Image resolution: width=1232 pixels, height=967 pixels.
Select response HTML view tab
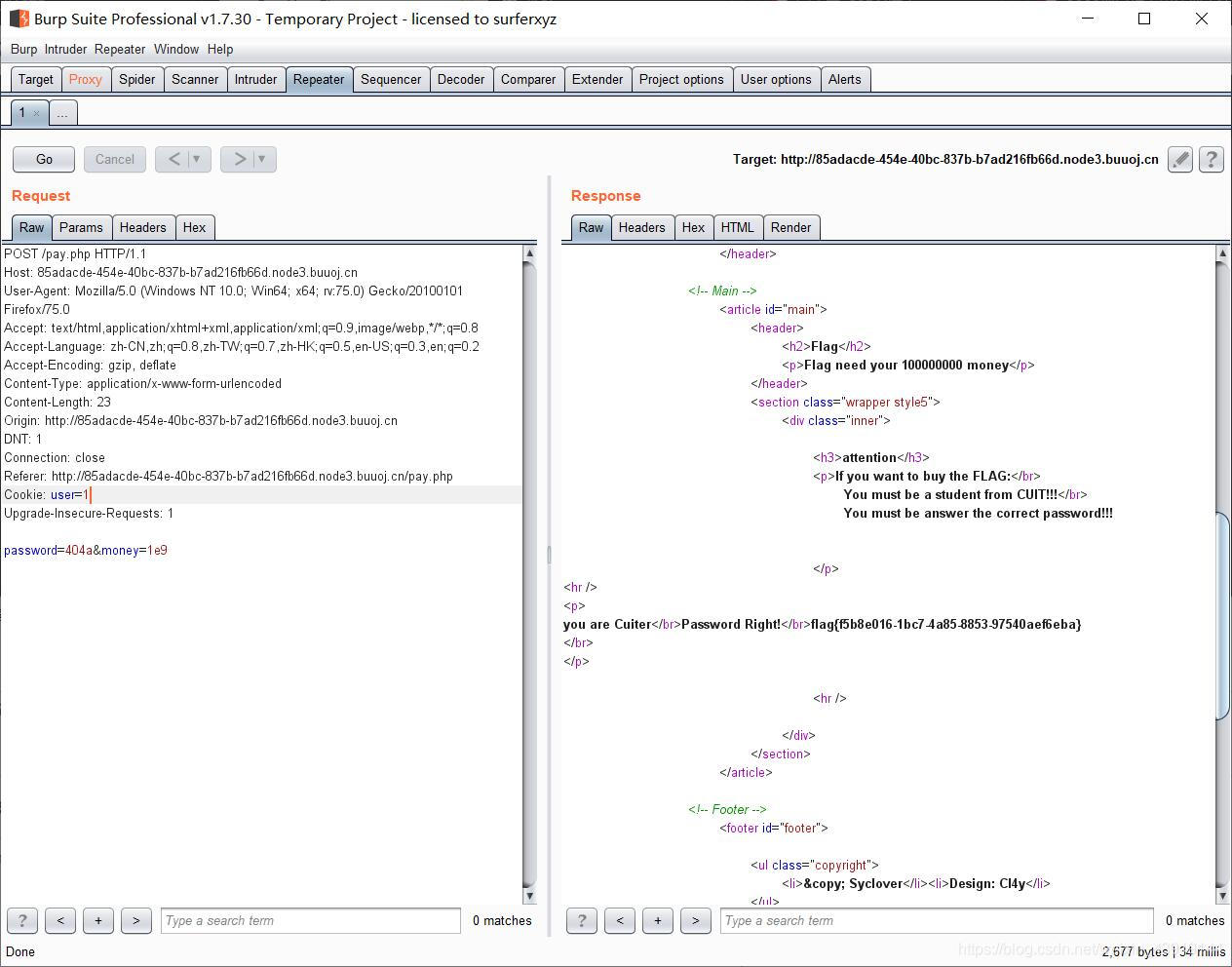point(738,227)
